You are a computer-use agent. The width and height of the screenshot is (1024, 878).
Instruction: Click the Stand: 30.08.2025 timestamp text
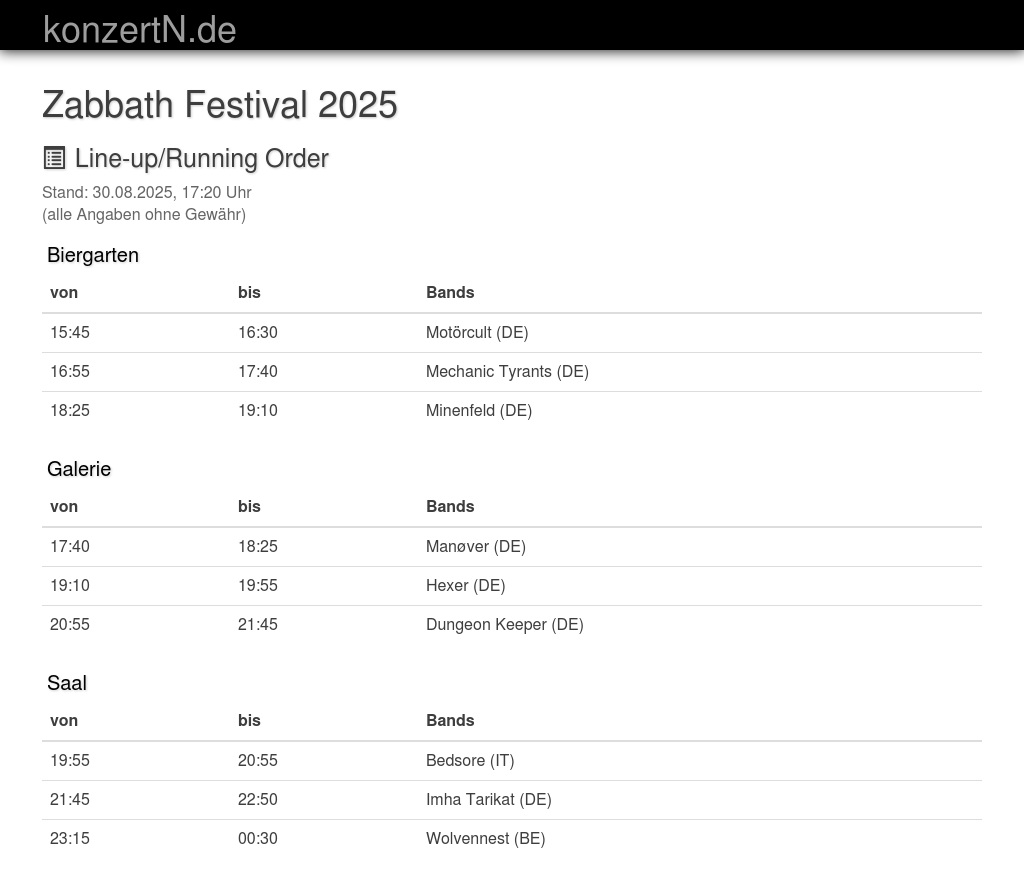click(147, 192)
